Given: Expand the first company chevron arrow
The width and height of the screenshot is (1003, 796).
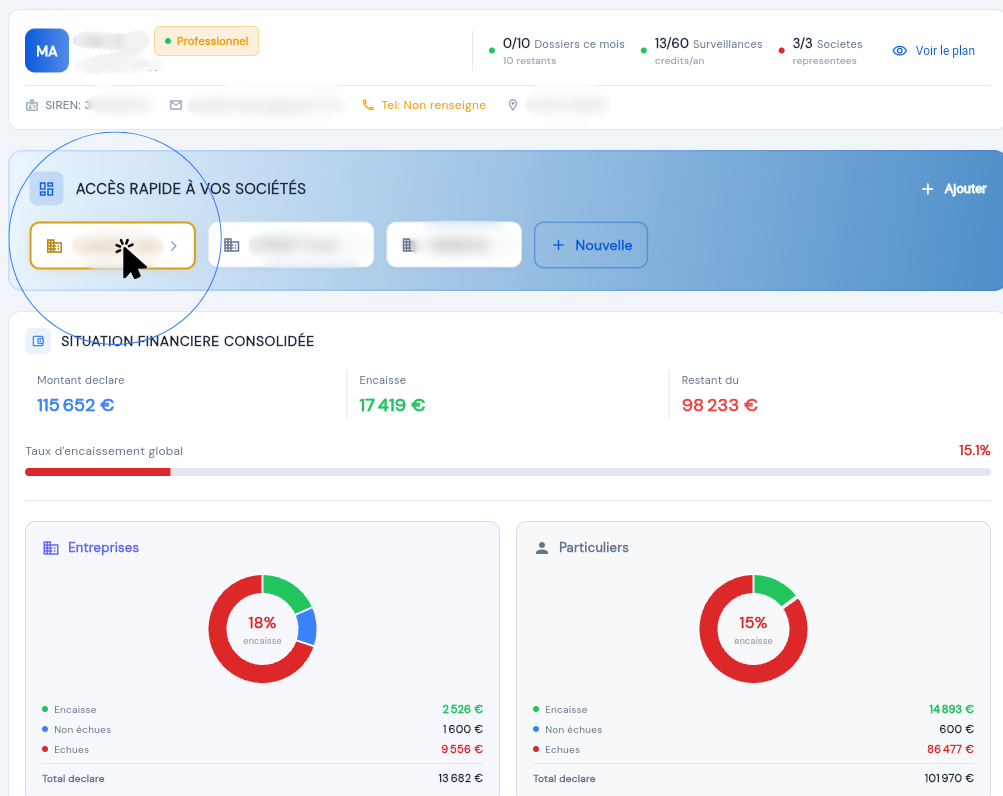Looking at the screenshot, I should (x=174, y=245).
